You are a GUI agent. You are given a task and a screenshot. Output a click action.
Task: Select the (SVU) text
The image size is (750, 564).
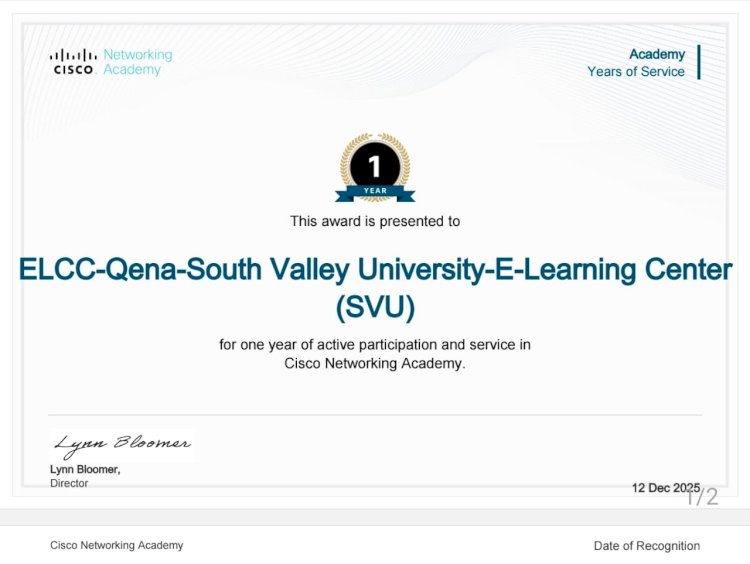(375, 307)
